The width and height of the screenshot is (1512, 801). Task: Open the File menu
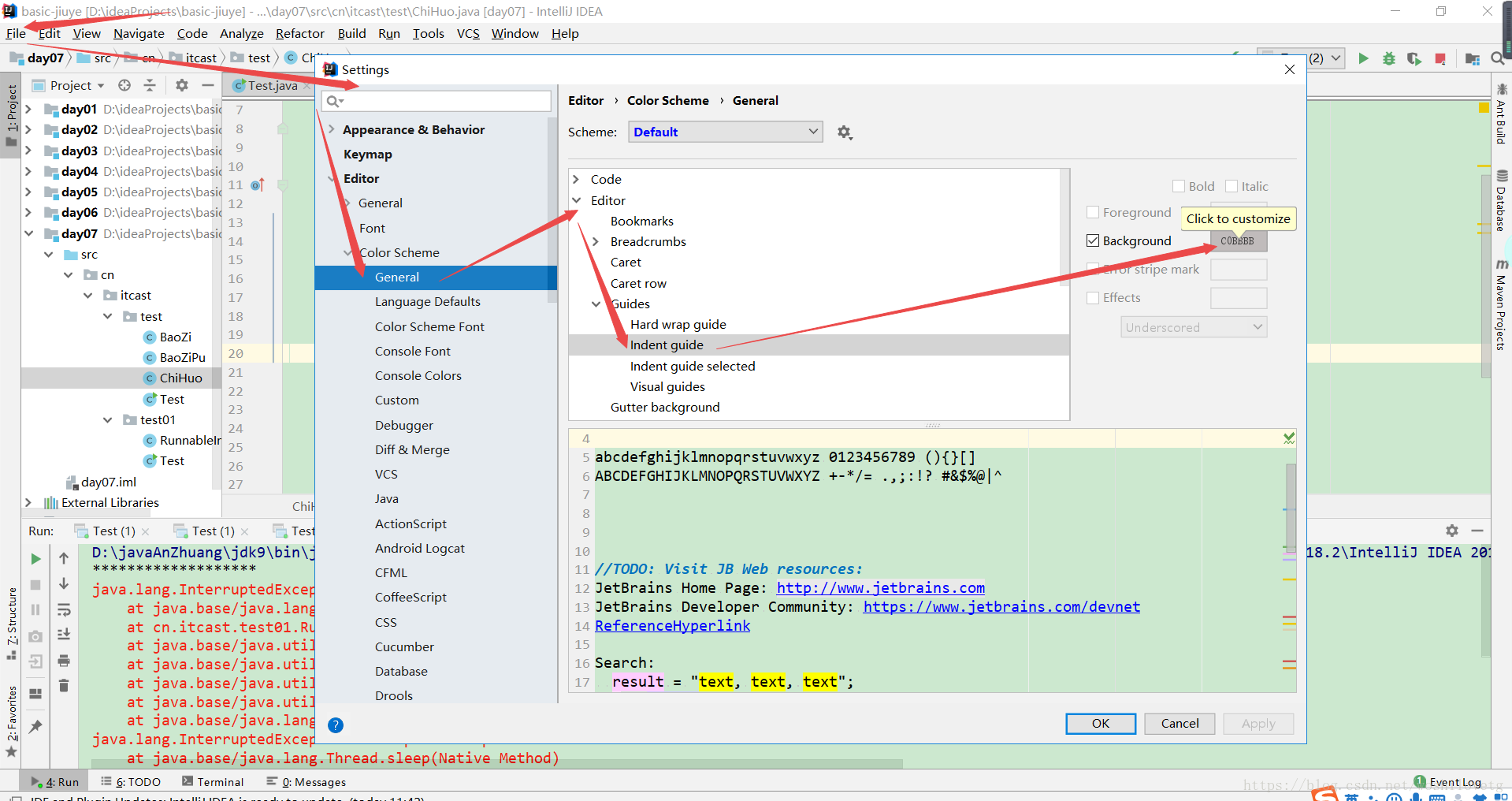[16, 34]
